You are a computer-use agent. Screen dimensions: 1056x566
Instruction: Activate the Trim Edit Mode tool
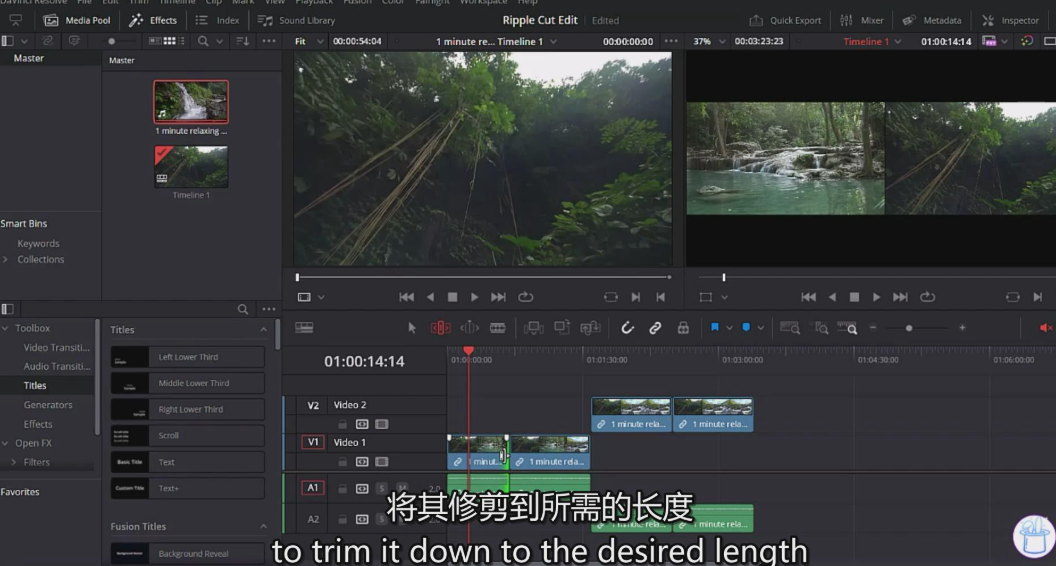(x=440, y=327)
